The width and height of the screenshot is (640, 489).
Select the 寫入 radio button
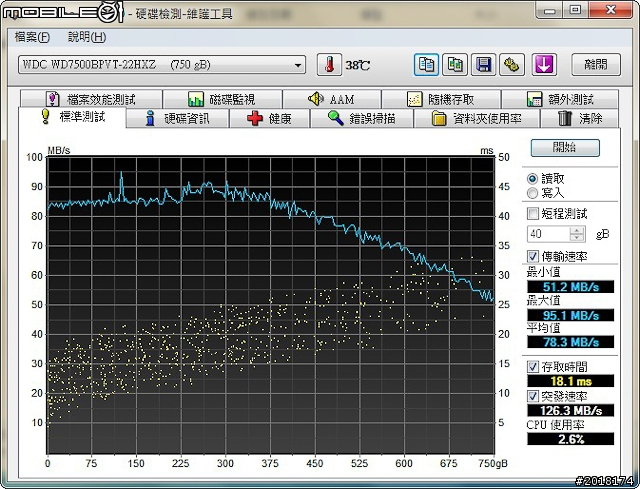click(x=532, y=192)
